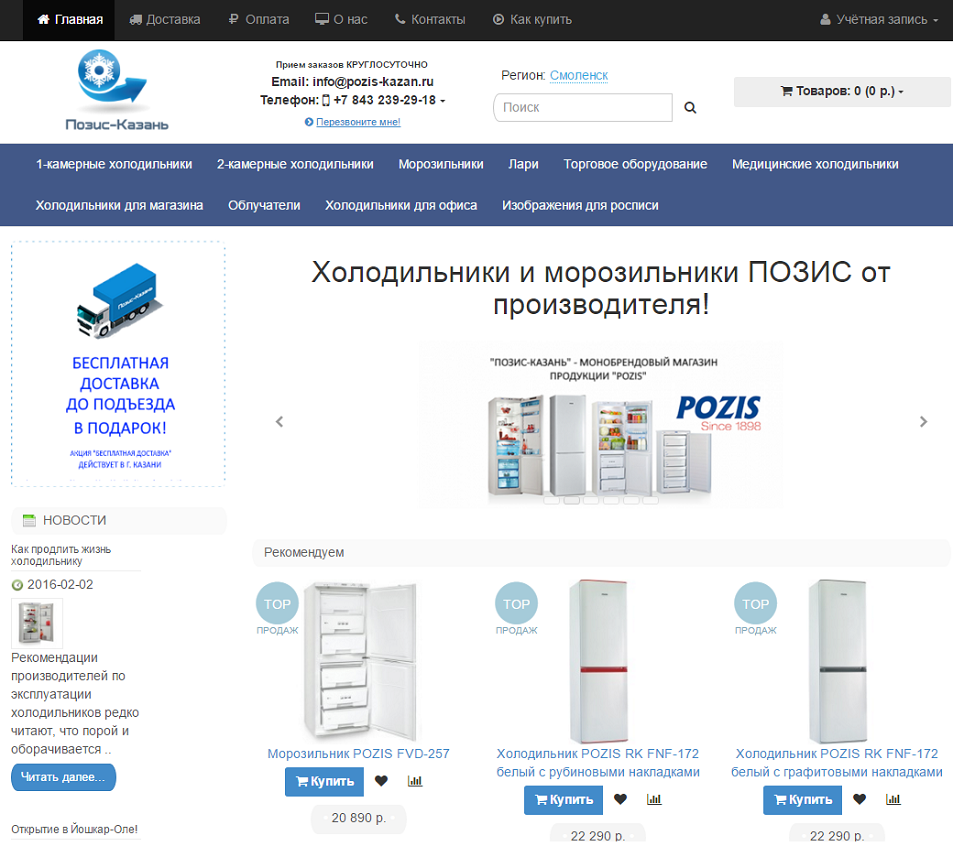The image size is (953, 857).
Task: Click Читать далее news button
Action: tap(63, 777)
